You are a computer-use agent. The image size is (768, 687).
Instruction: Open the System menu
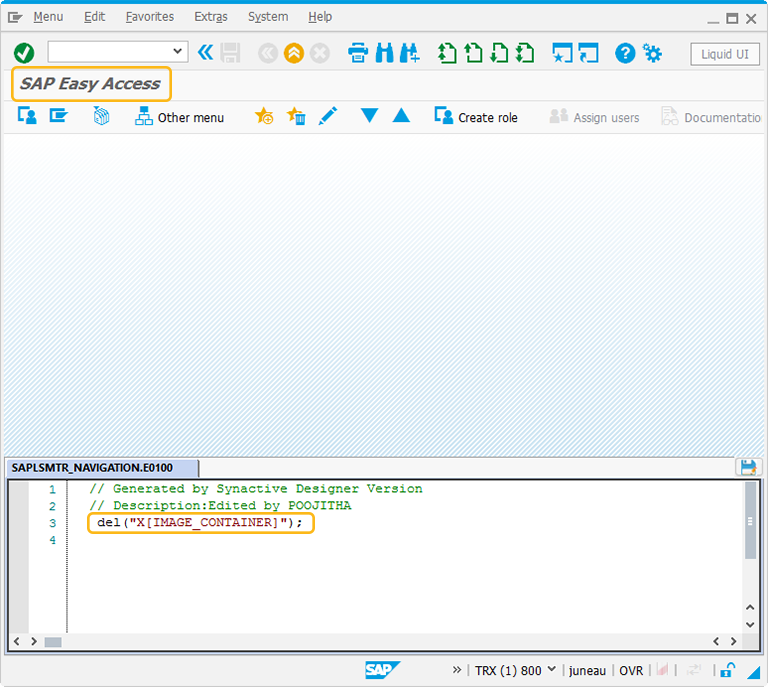pyautogui.click(x=268, y=17)
